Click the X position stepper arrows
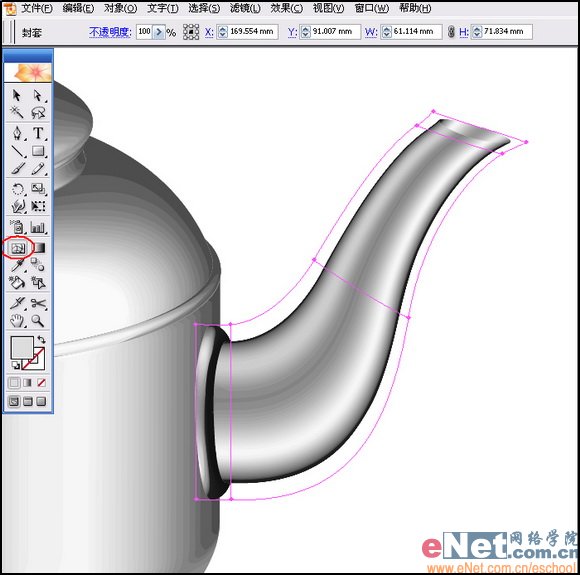The image size is (580, 575). pos(223,32)
